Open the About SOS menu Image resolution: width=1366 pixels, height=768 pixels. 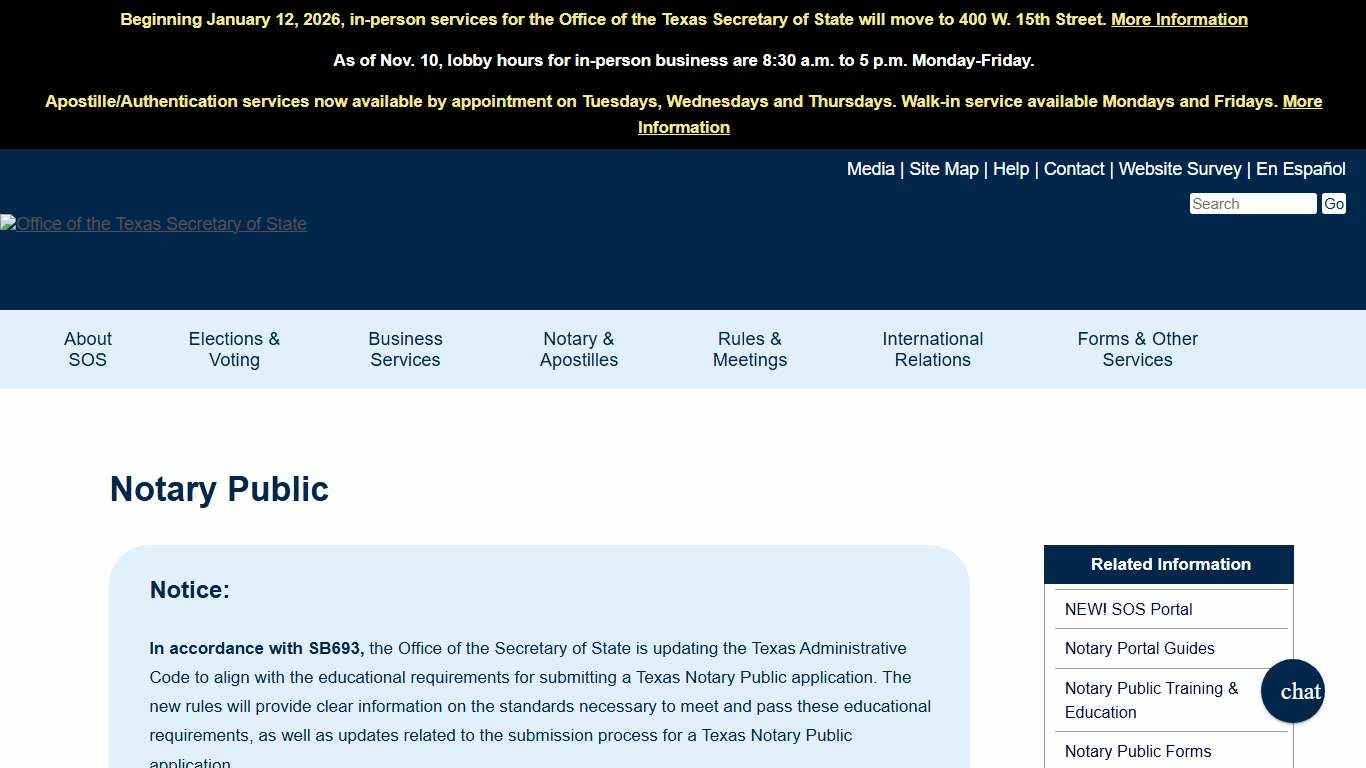[87, 348]
